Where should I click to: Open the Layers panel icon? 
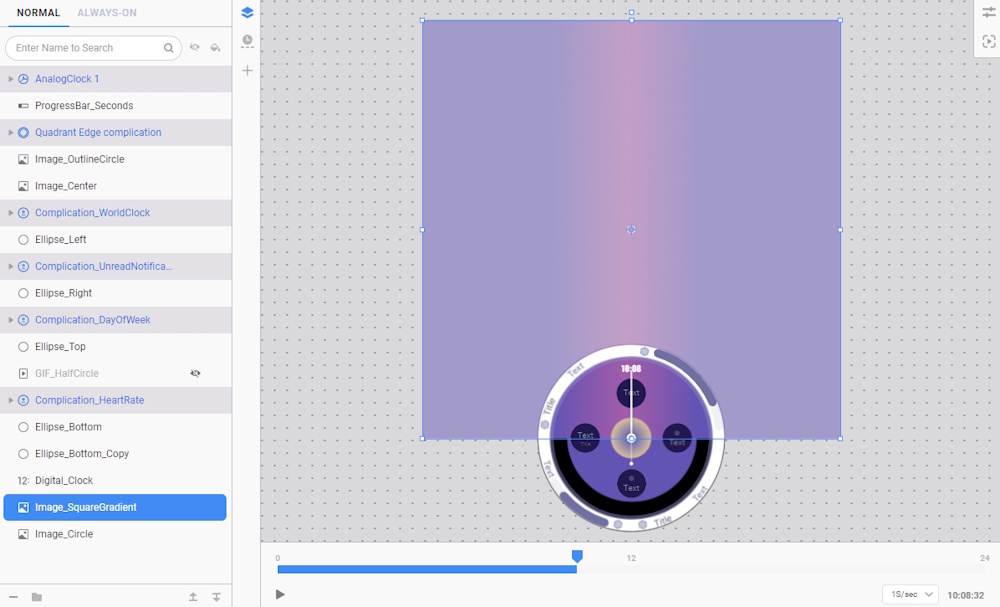247,13
